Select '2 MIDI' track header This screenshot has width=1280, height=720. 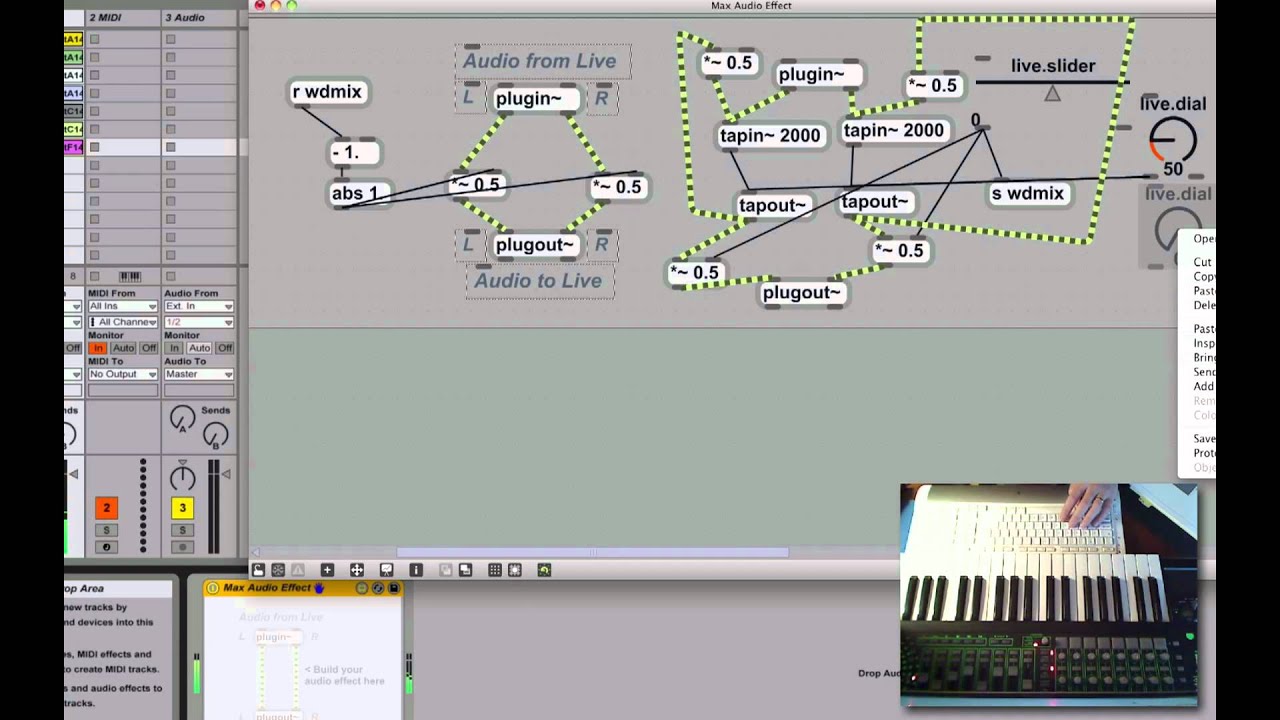tap(122, 17)
